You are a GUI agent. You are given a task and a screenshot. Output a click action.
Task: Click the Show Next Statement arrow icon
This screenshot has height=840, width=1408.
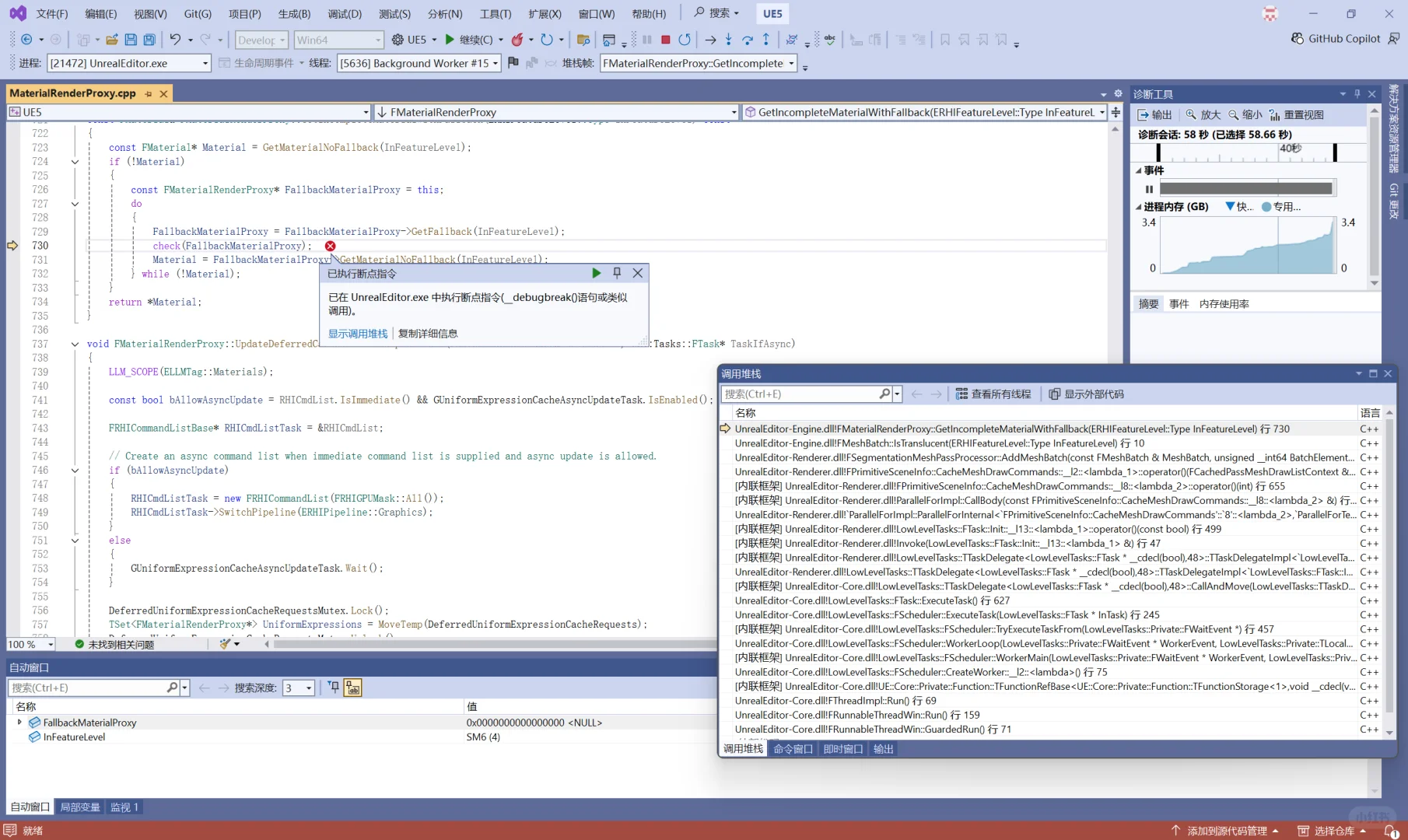(x=710, y=40)
